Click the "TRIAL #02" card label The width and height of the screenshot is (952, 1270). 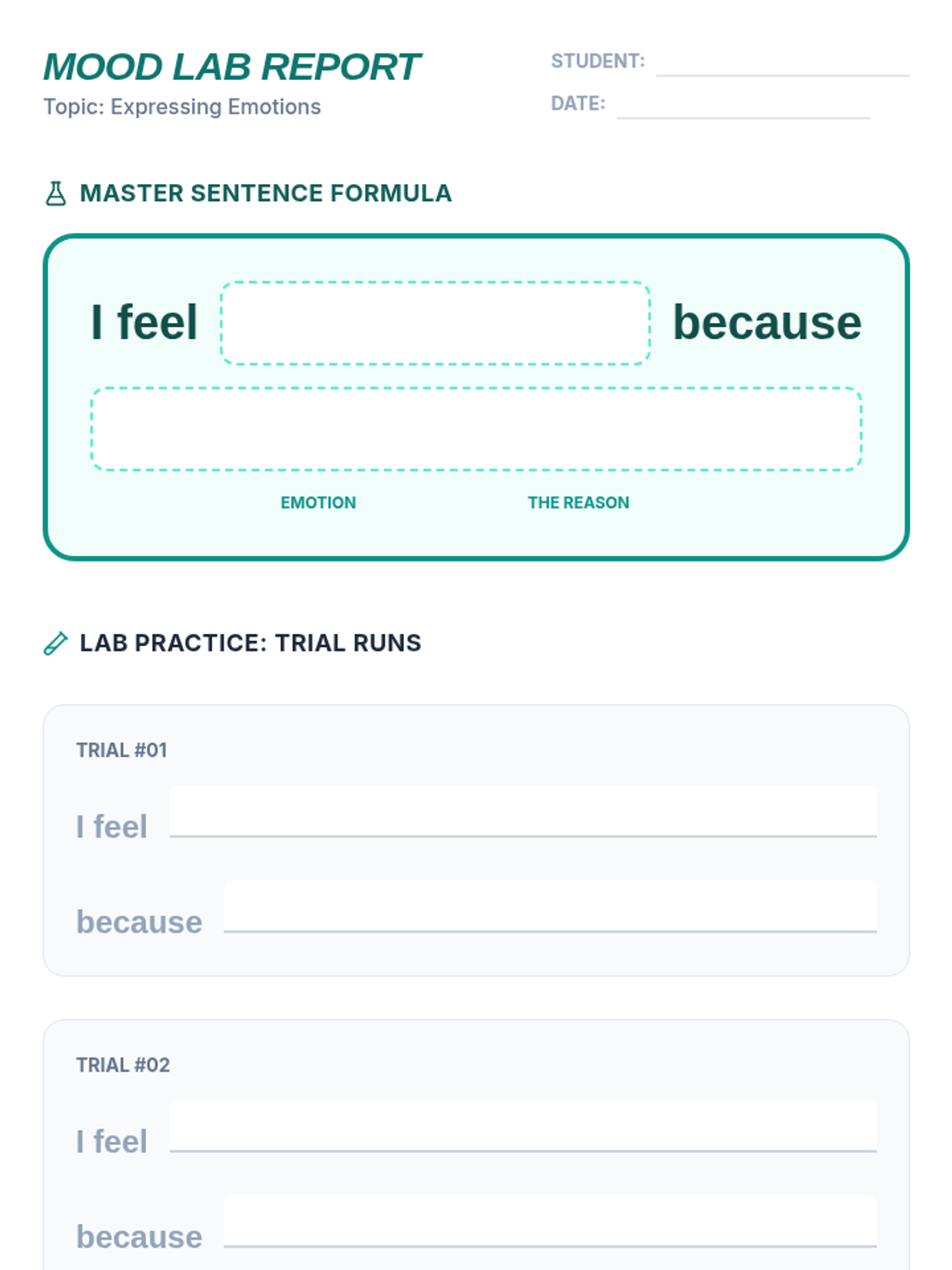coord(123,1065)
